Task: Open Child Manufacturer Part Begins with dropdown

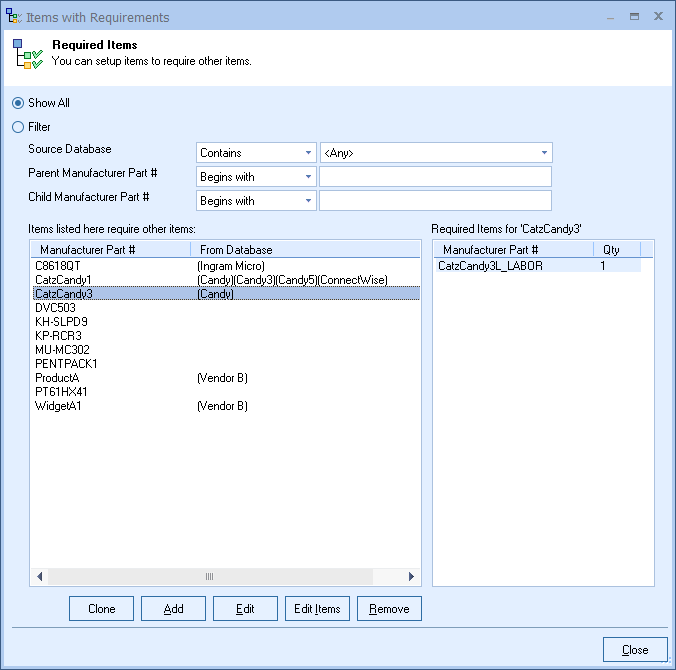Action: (256, 201)
